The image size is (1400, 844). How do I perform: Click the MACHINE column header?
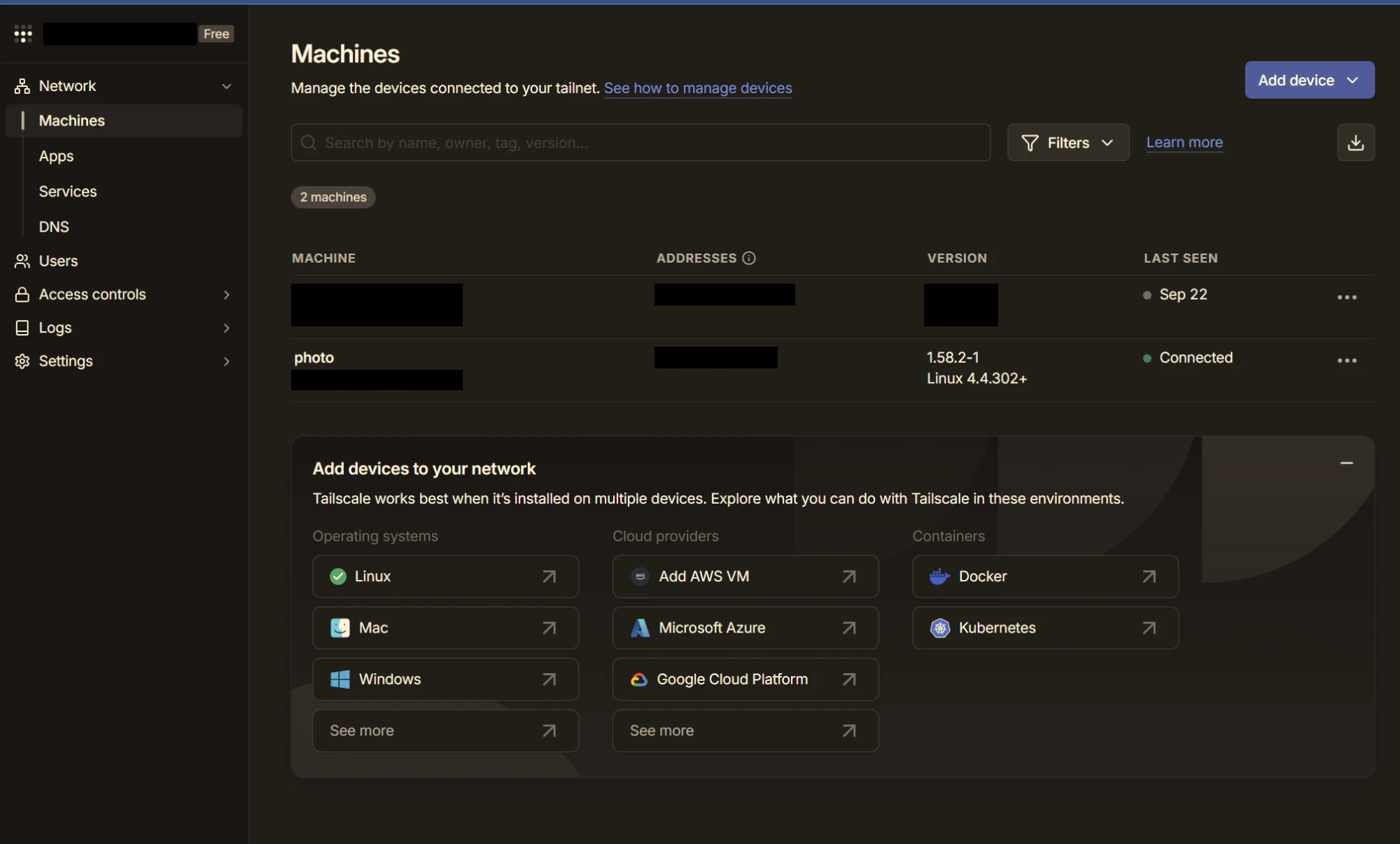coord(323,258)
